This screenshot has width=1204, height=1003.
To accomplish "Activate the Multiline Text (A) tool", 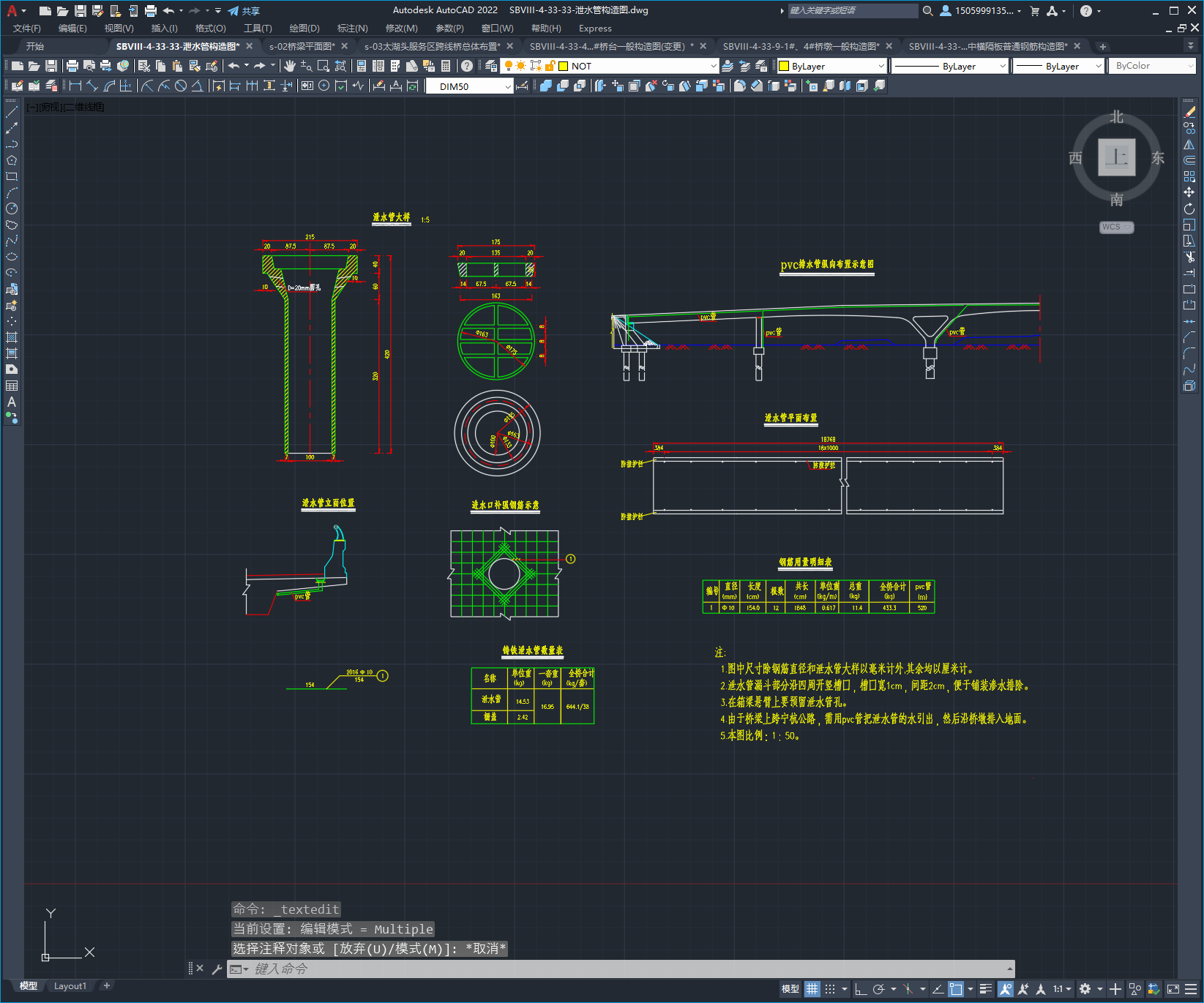I will (x=12, y=402).
